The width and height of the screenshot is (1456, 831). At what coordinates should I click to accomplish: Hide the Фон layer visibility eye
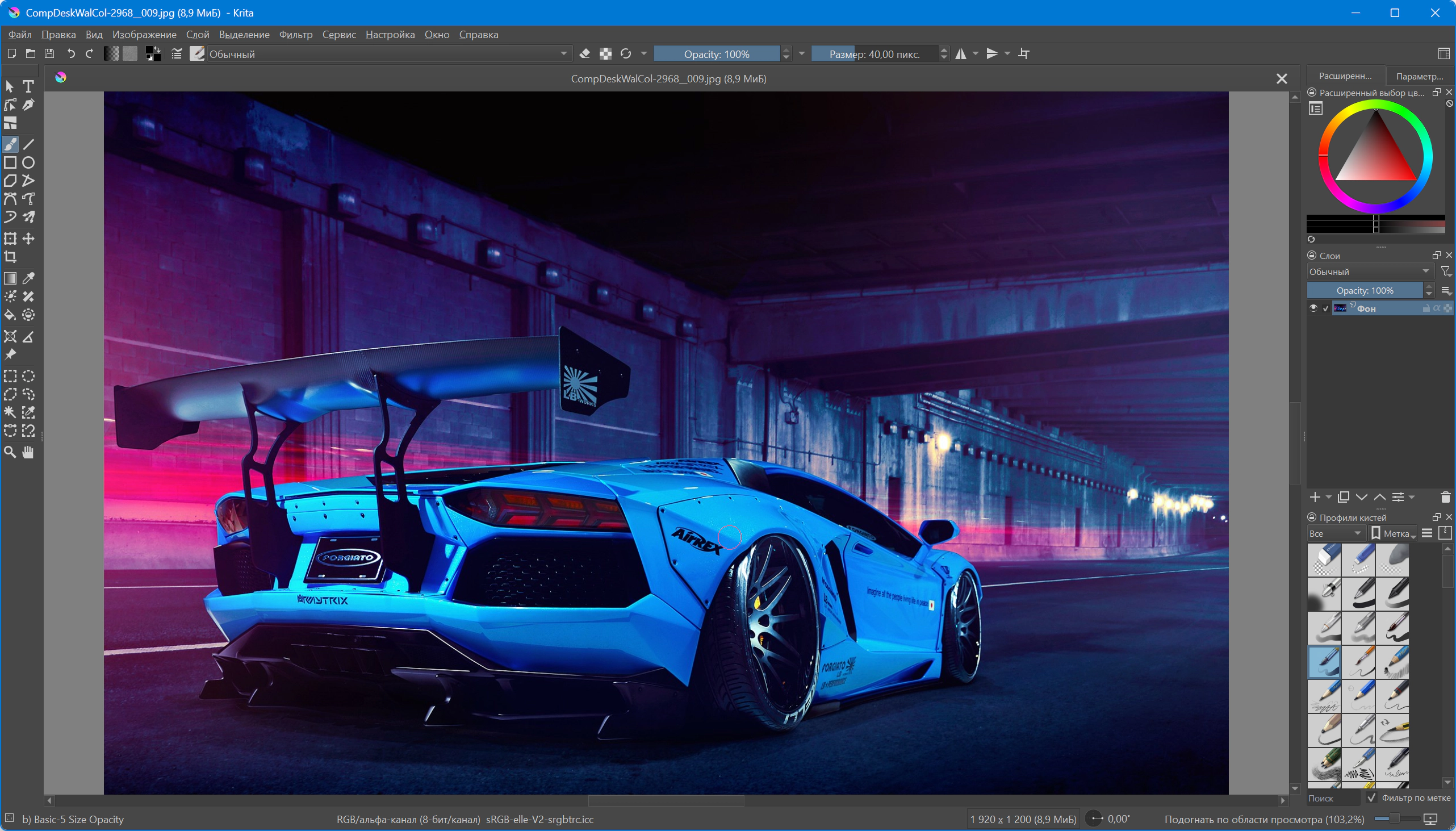click(x=1313, y=308)
